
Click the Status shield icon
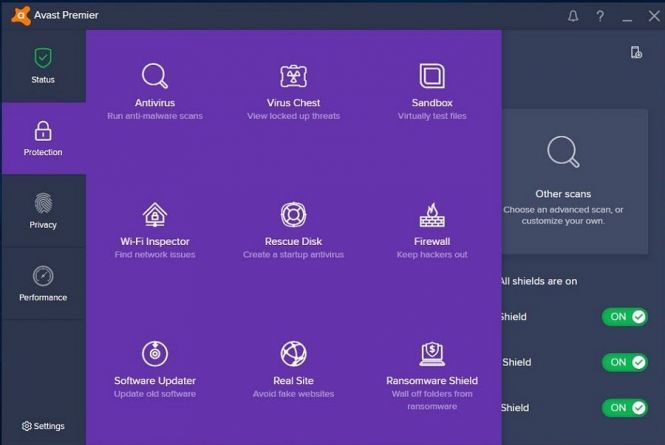(x=43, y=58)
